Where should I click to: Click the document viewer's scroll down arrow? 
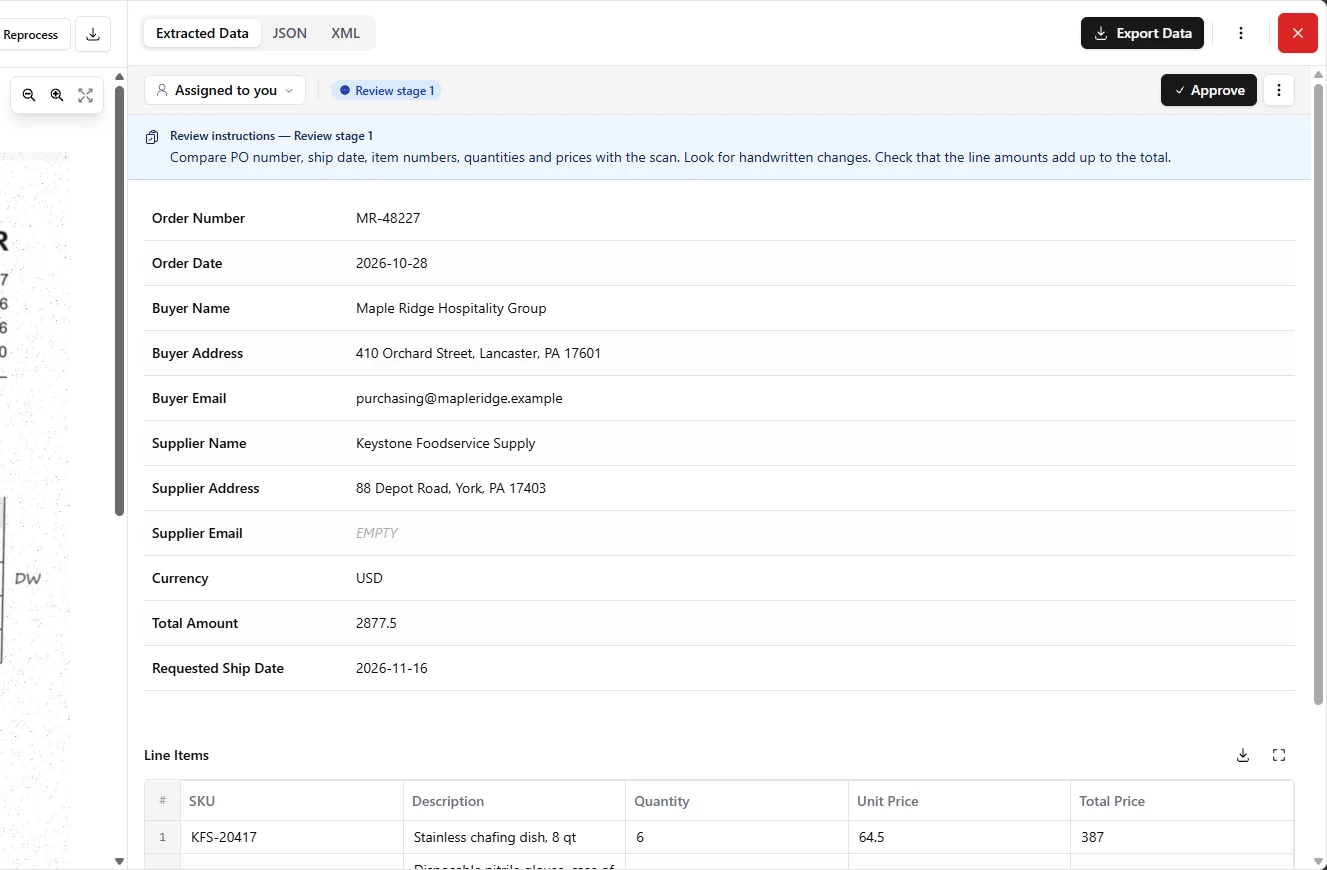click(119, 861)
